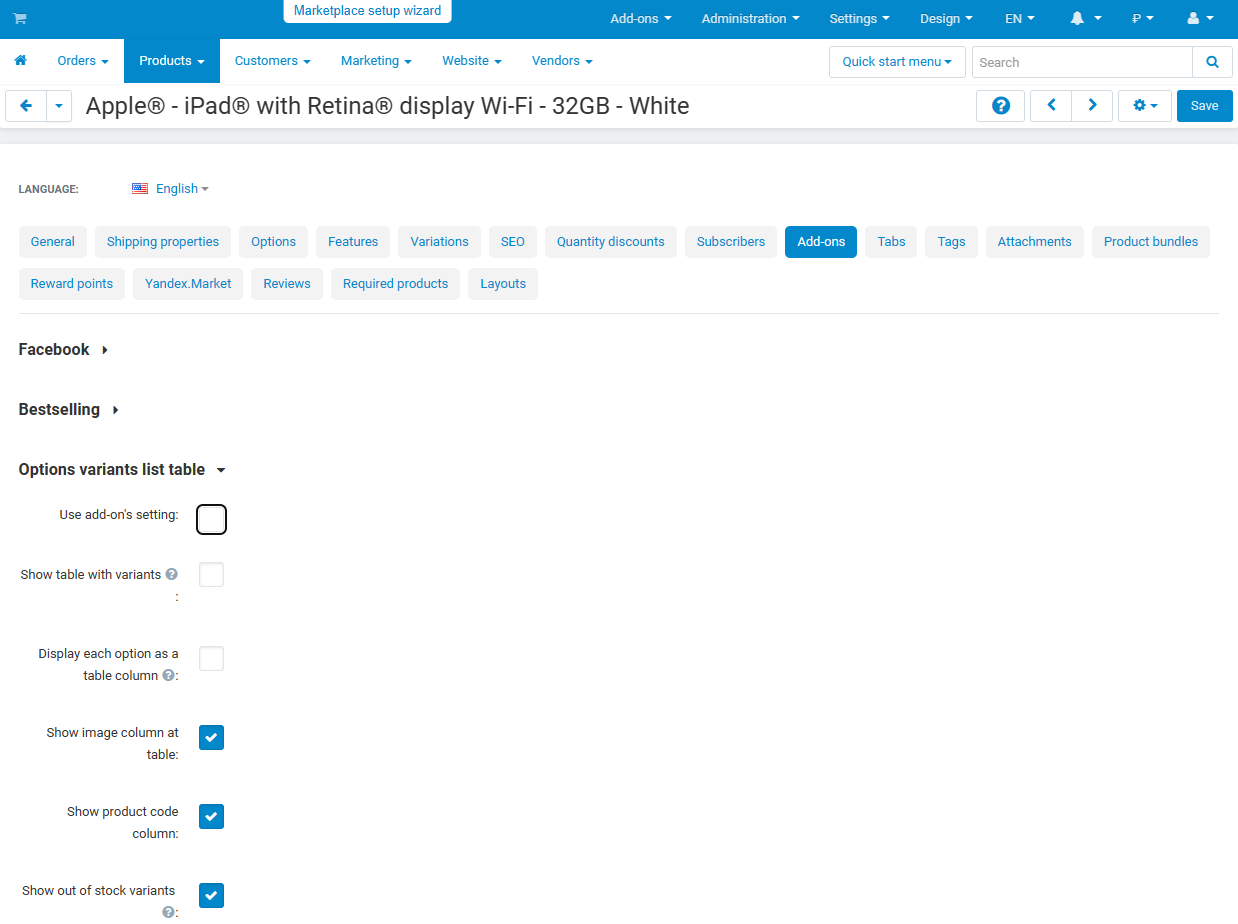The image size is (1238, 924).
Task: Switch to the Attachments tab
Action: click(1035, 242)
